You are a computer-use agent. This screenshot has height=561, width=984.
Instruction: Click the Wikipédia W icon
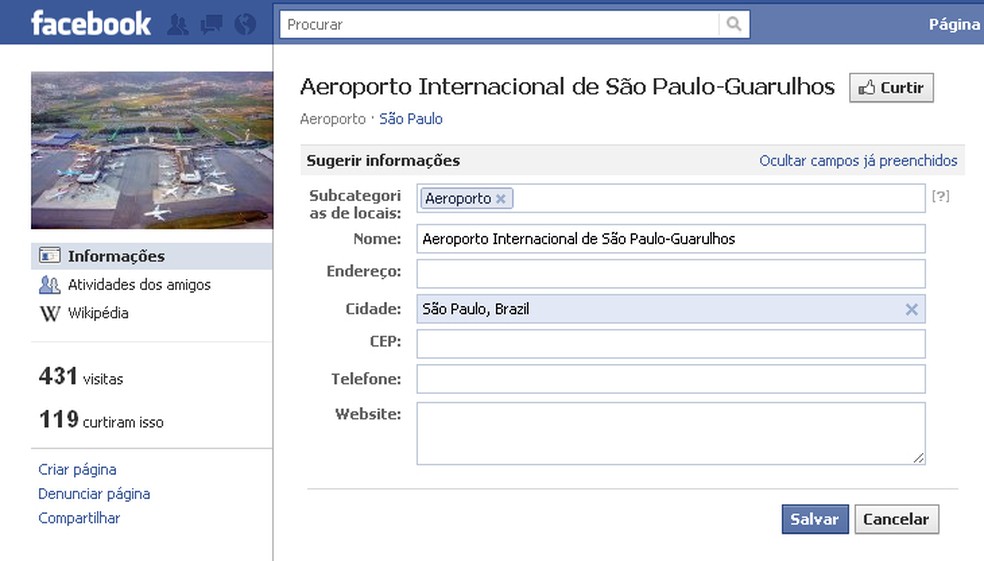(50, 313)
